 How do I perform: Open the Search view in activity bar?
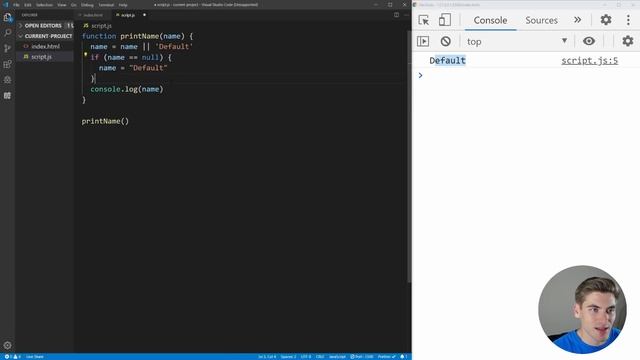point(7,33)
